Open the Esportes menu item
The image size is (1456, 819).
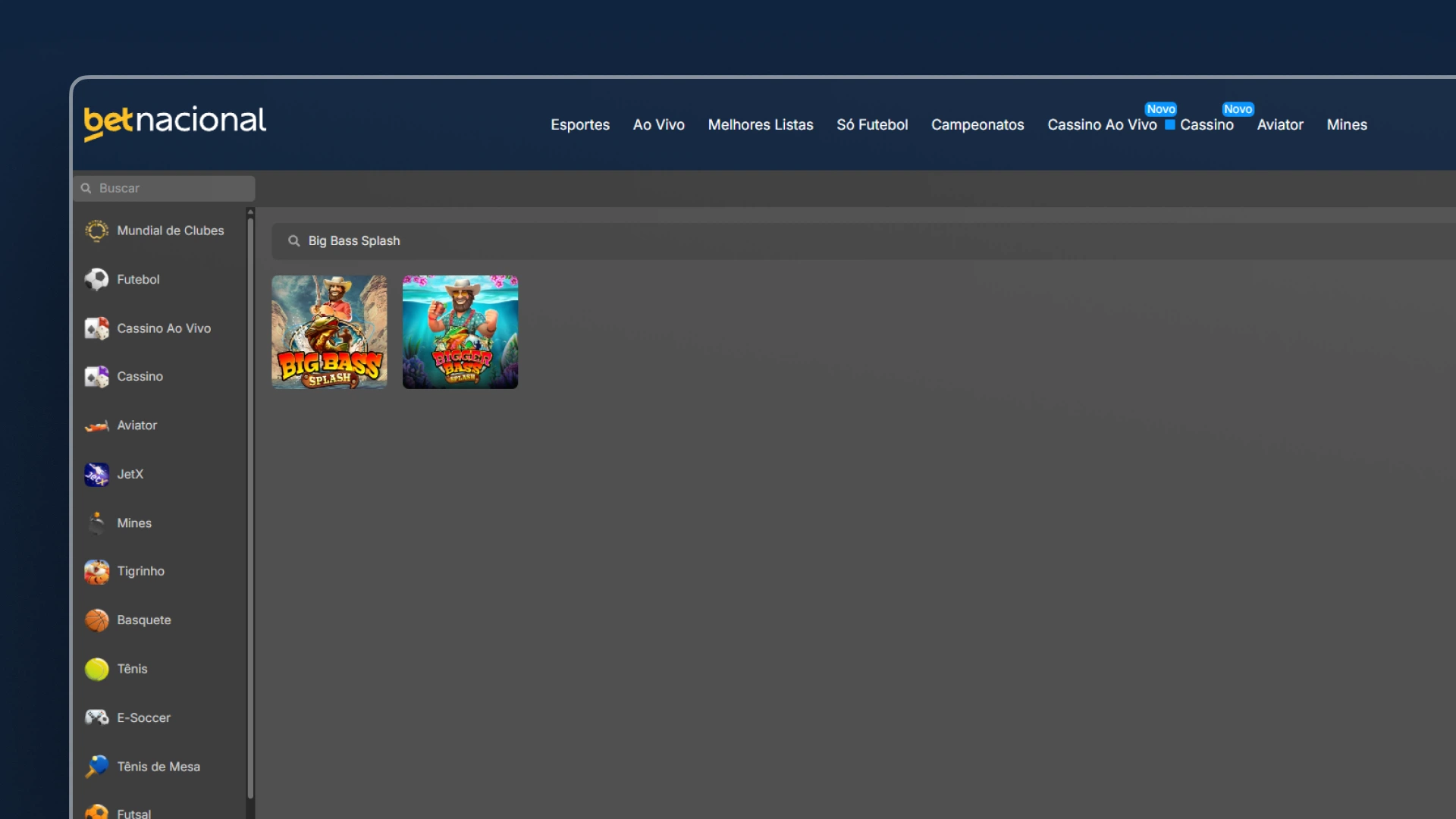pos(580,125)
